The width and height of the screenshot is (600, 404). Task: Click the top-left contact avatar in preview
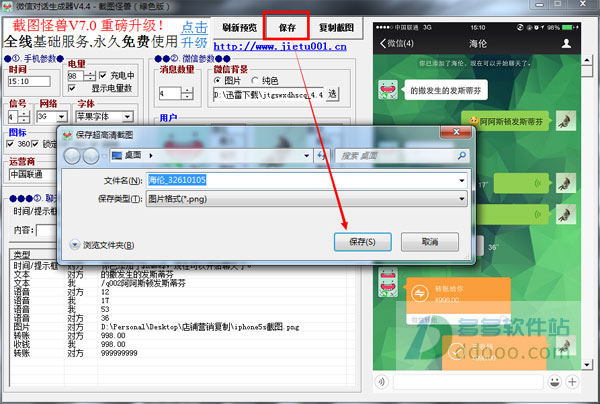(388, 90)
